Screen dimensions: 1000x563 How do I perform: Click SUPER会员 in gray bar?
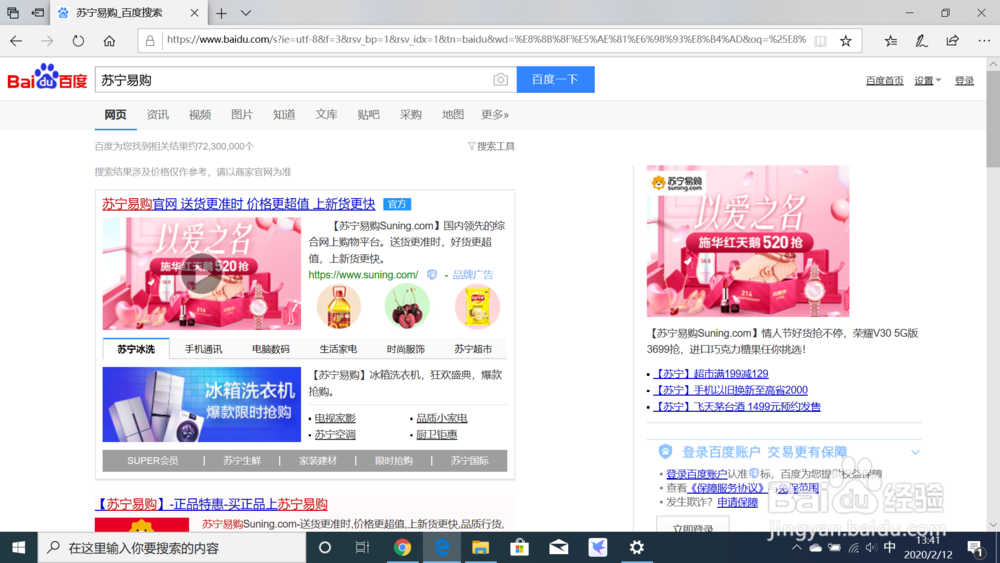click(x=152, y=460)
